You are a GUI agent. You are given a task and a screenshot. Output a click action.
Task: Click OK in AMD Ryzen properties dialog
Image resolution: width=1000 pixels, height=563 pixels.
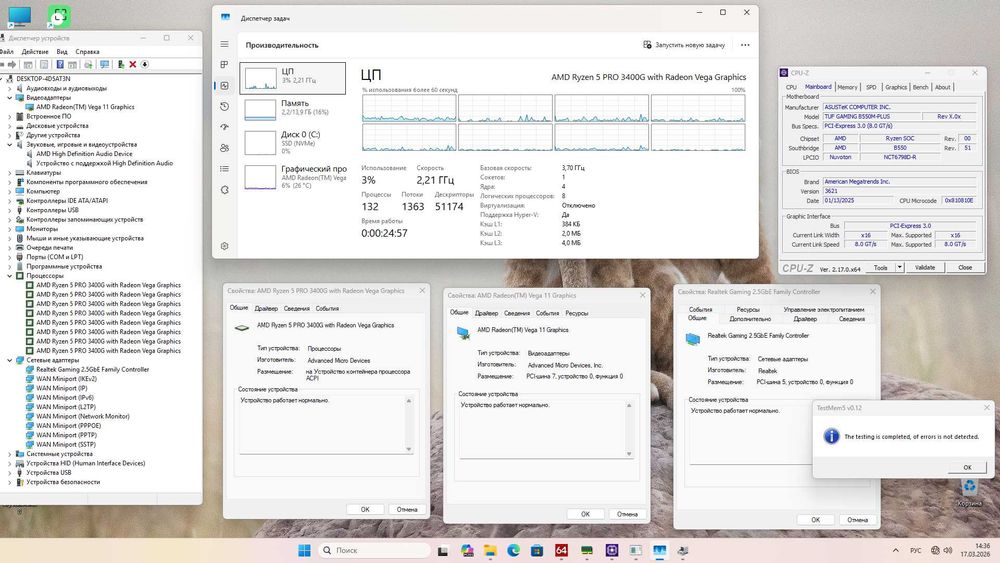pos(365,509)
